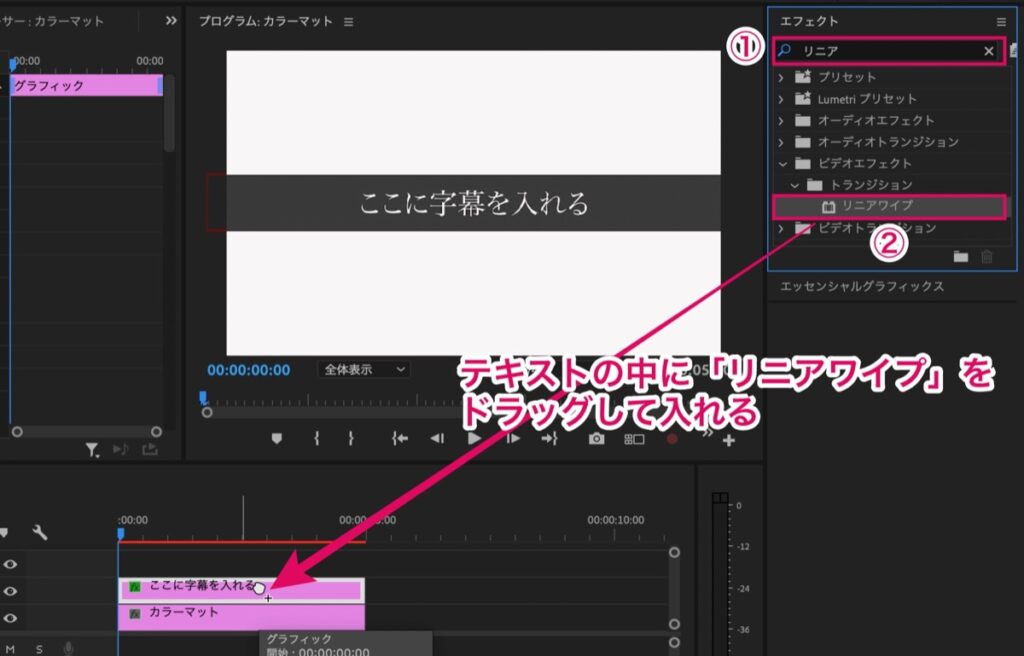Click the filter icon in the source panel
The height and width of the screenshot is (656, 1024).
tap(92, 450)
